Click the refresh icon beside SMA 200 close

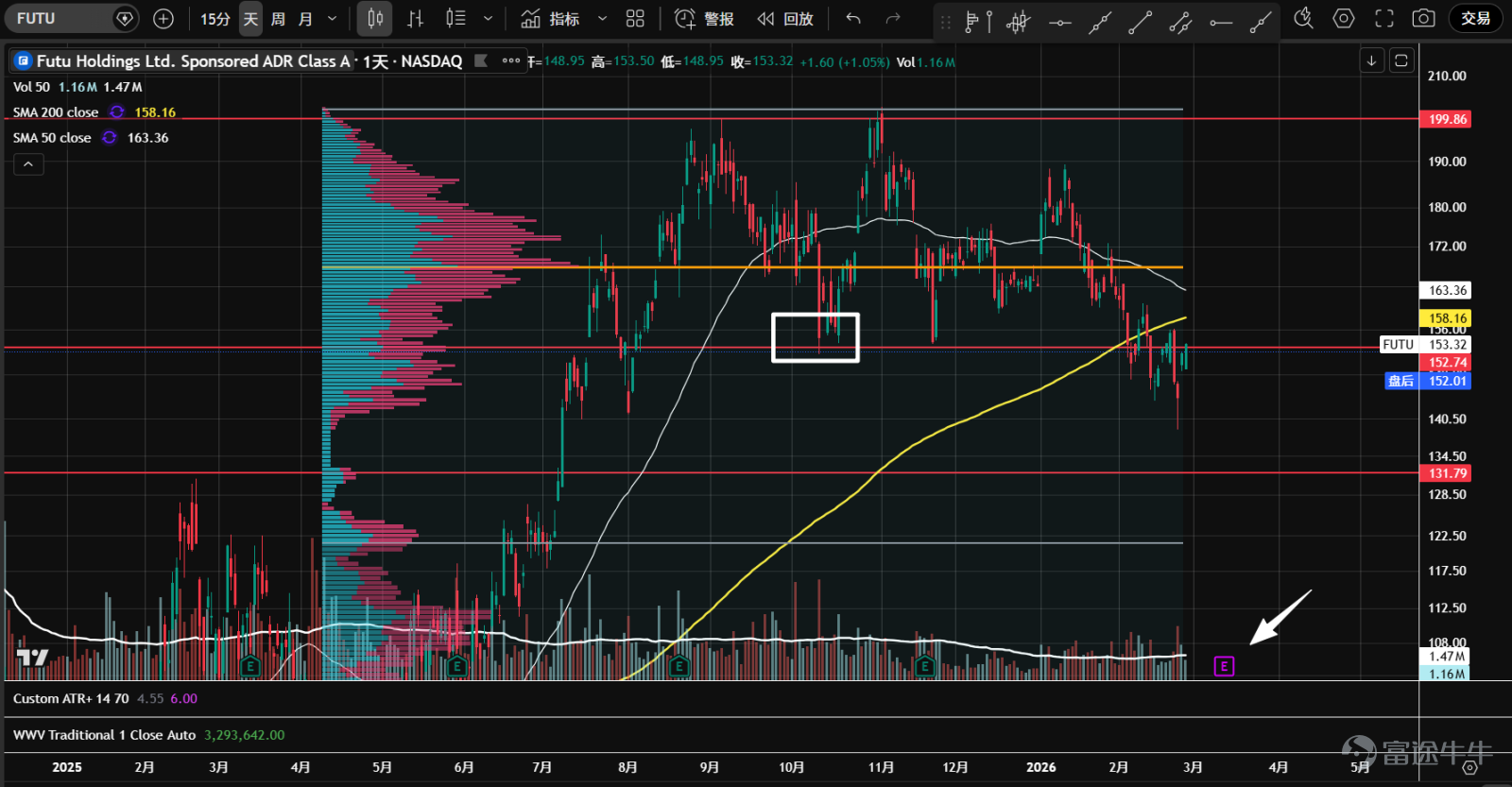coord(116,112)
